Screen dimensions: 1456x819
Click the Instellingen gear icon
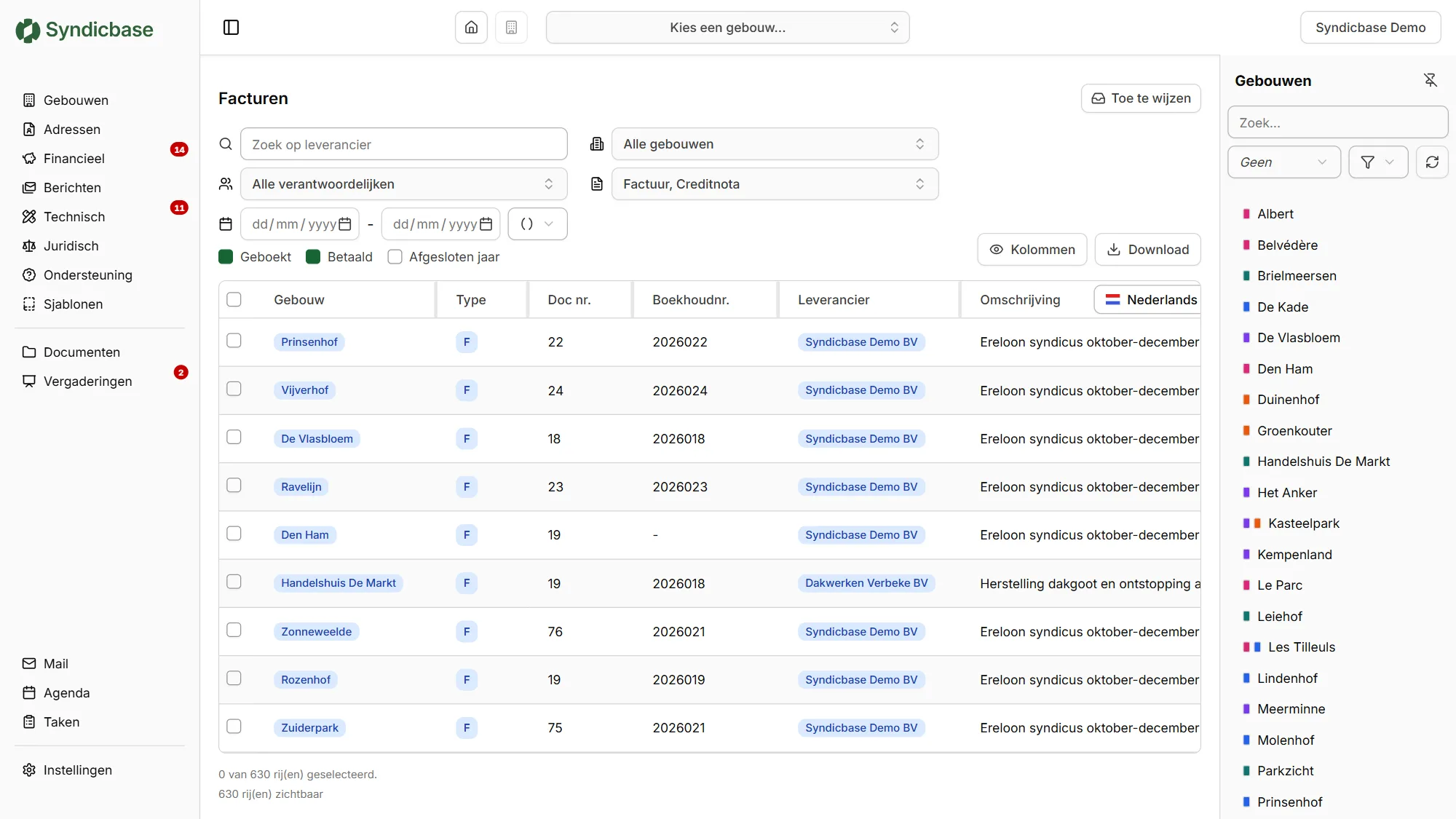tap(29, 770)
